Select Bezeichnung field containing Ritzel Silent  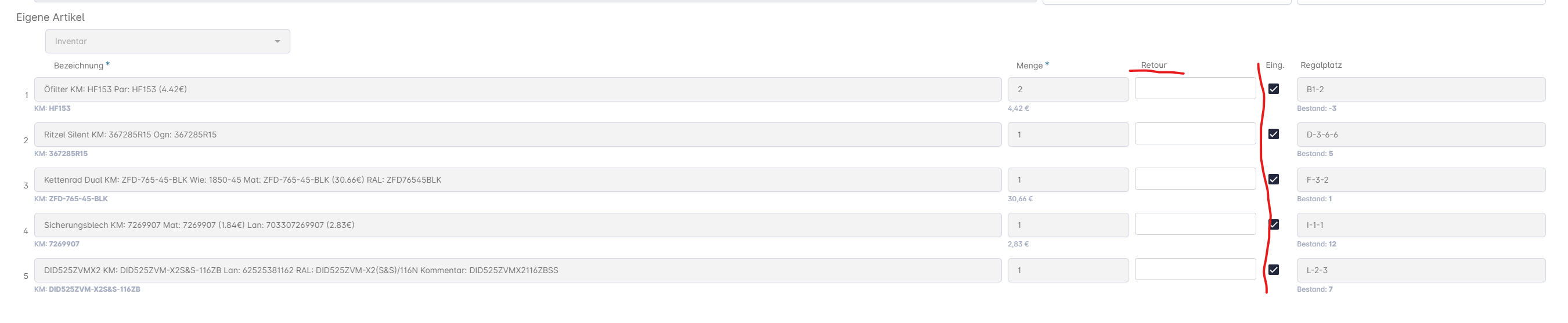517,135
